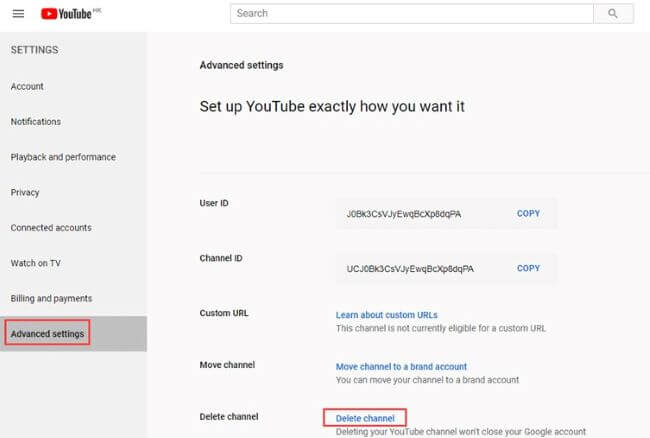Click the Delete channel row label
The image size is (650, 438).
tap(229, 416)
